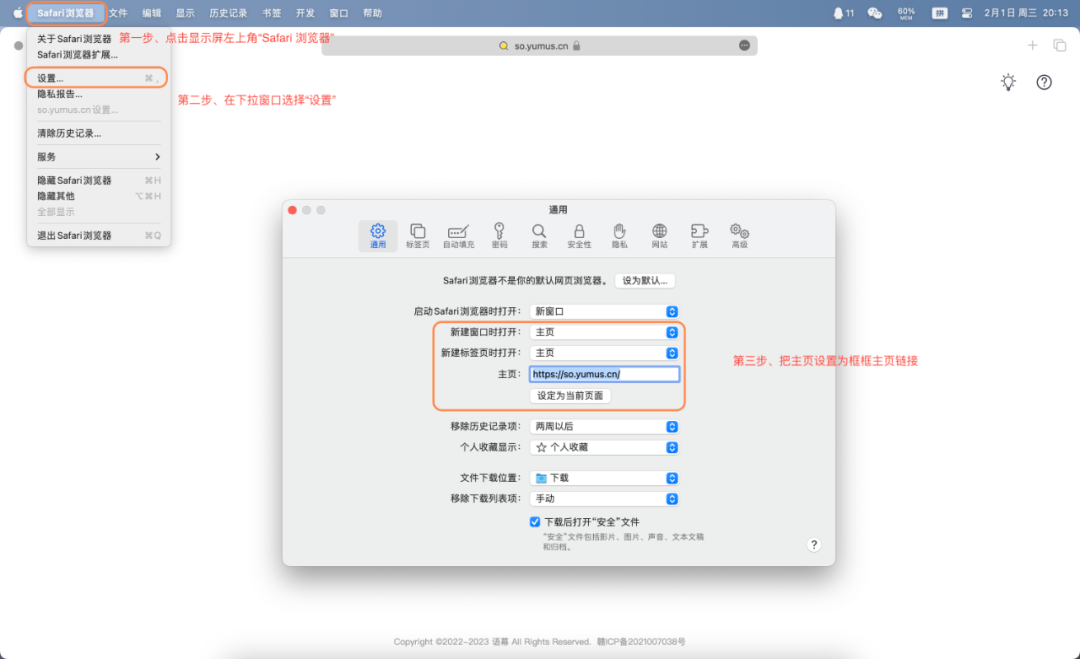Choose 隐藏Safari浏览器 menu entry

(x=98, y=180)
